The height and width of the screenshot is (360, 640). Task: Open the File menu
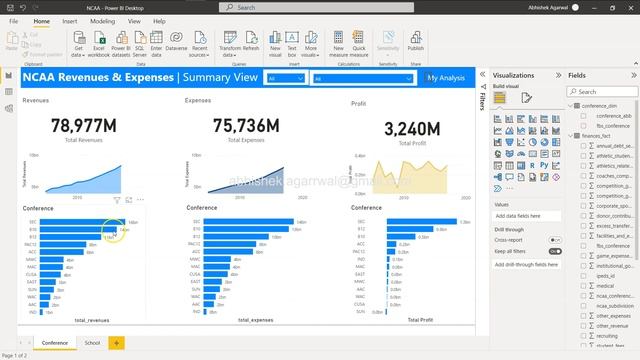point(13,21)
